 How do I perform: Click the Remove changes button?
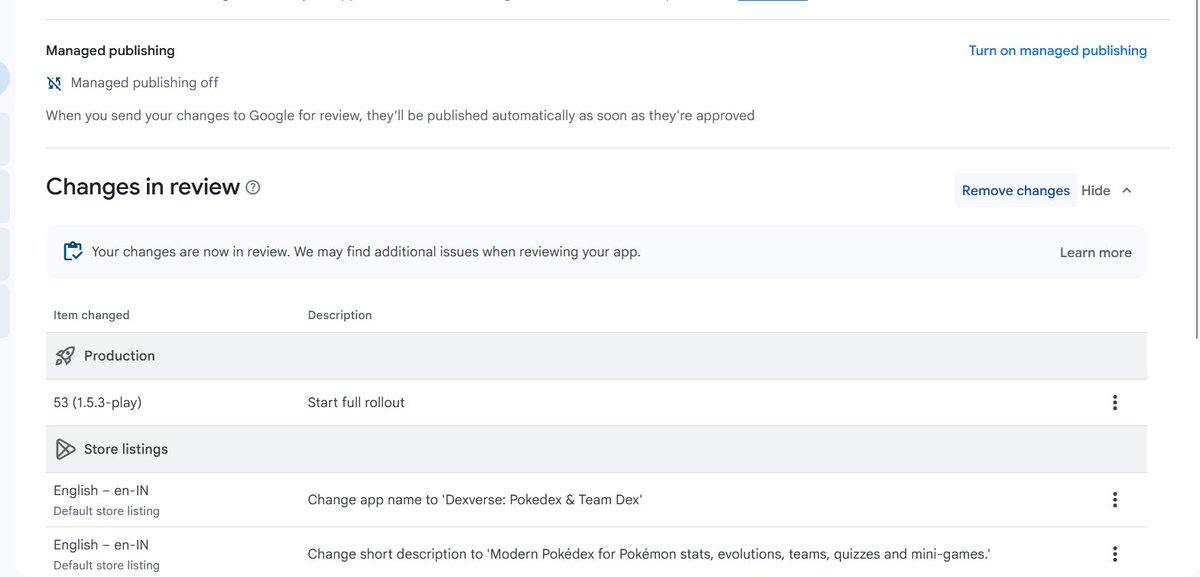pos(1016,190)
